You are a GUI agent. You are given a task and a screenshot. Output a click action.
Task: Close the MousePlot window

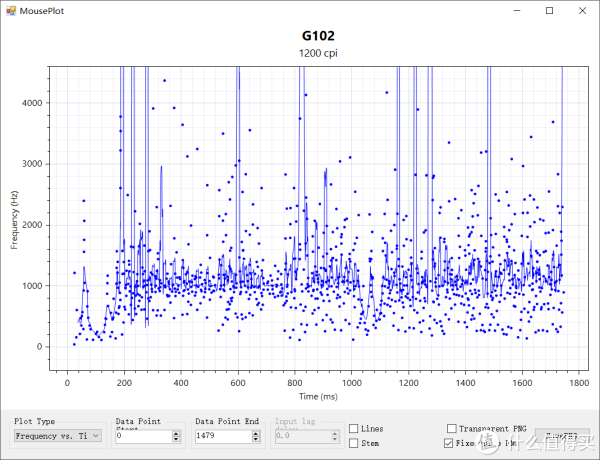pos(583,10)
